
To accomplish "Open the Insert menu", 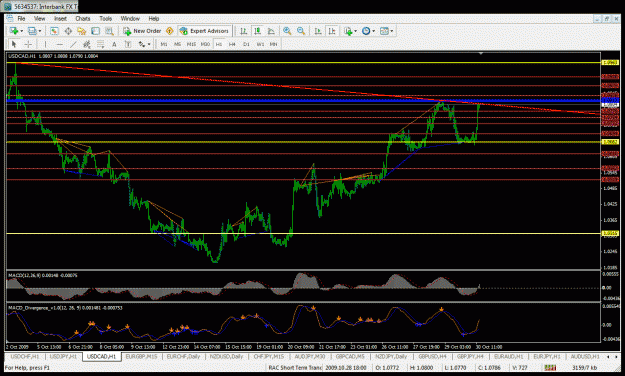I will point(60,18).
